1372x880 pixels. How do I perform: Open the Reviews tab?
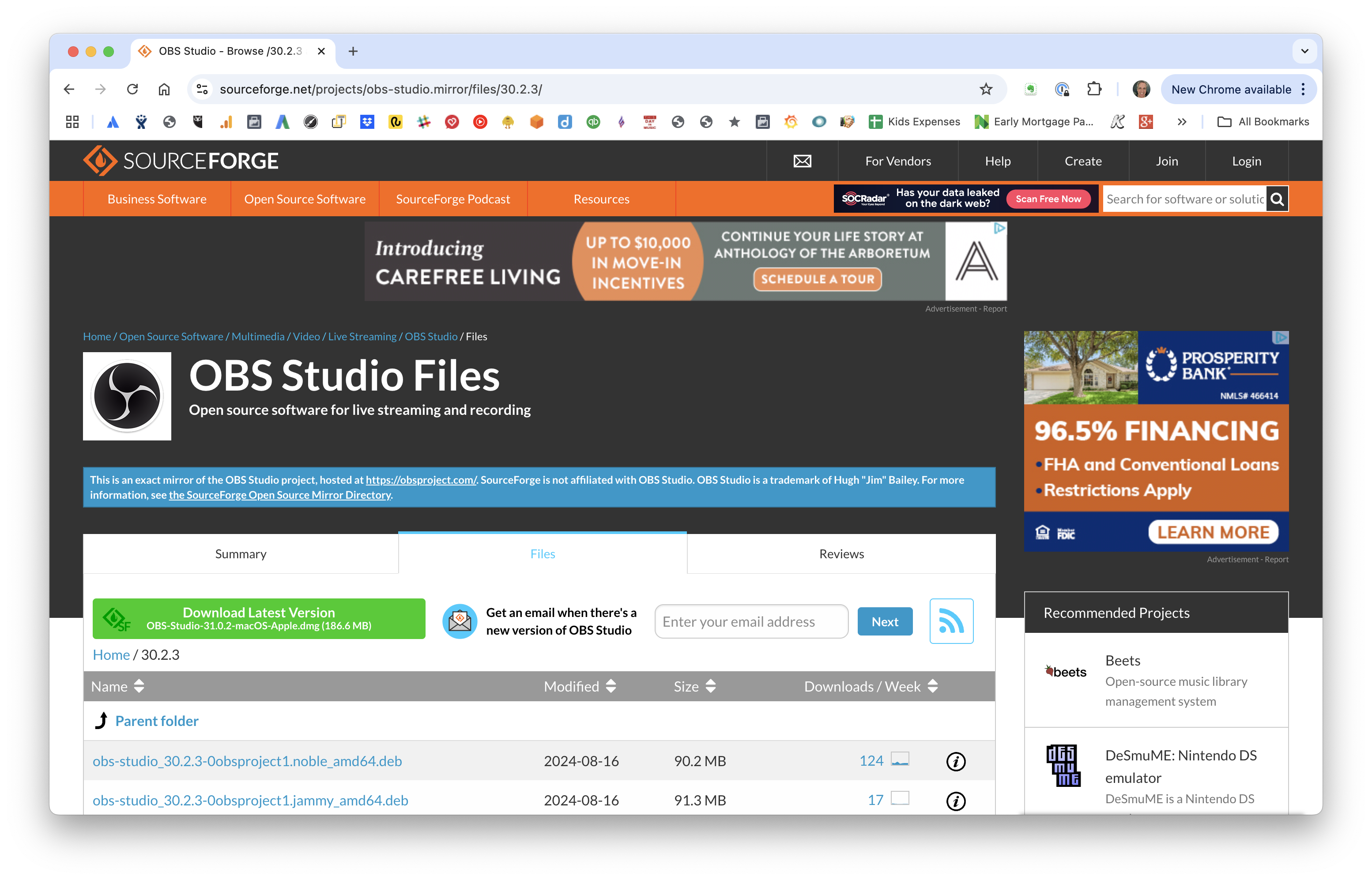(841, 554)
